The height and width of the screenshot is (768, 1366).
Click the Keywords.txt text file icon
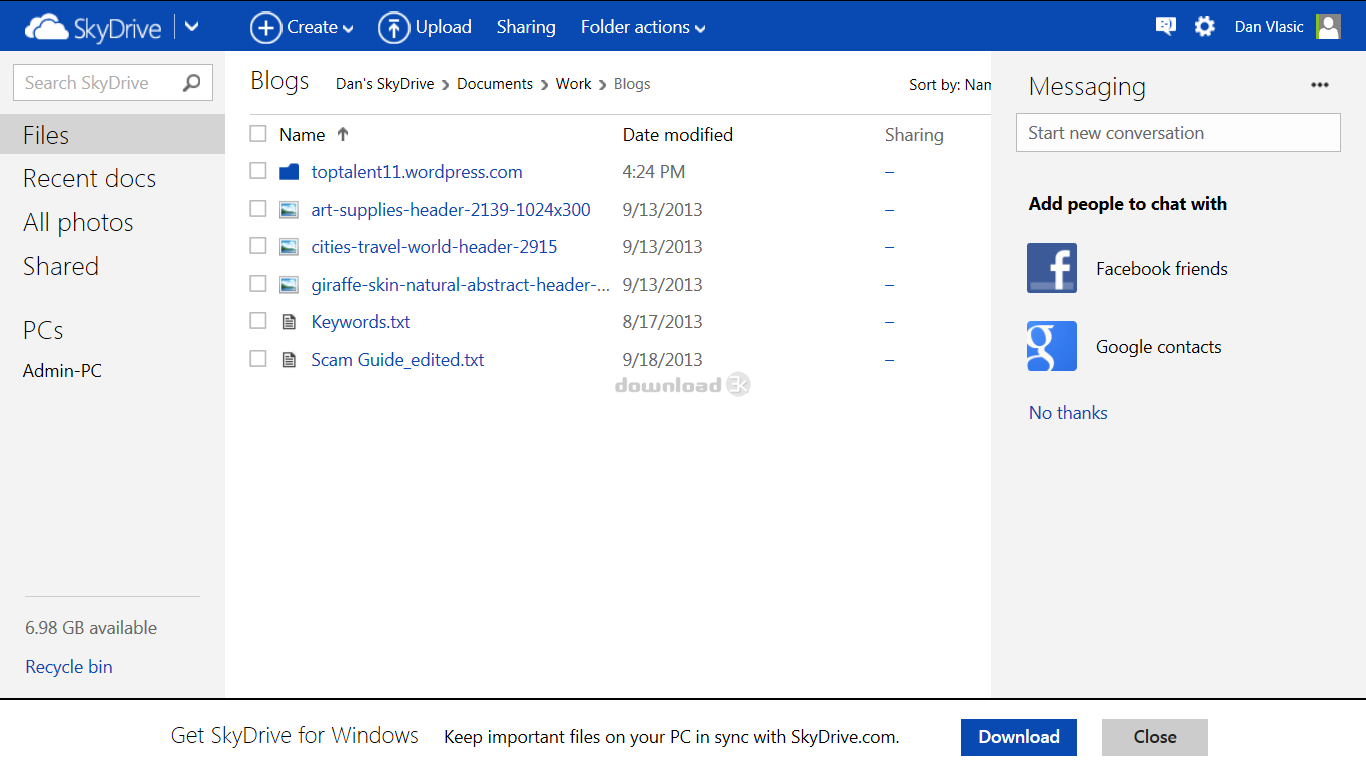point(289,322)
